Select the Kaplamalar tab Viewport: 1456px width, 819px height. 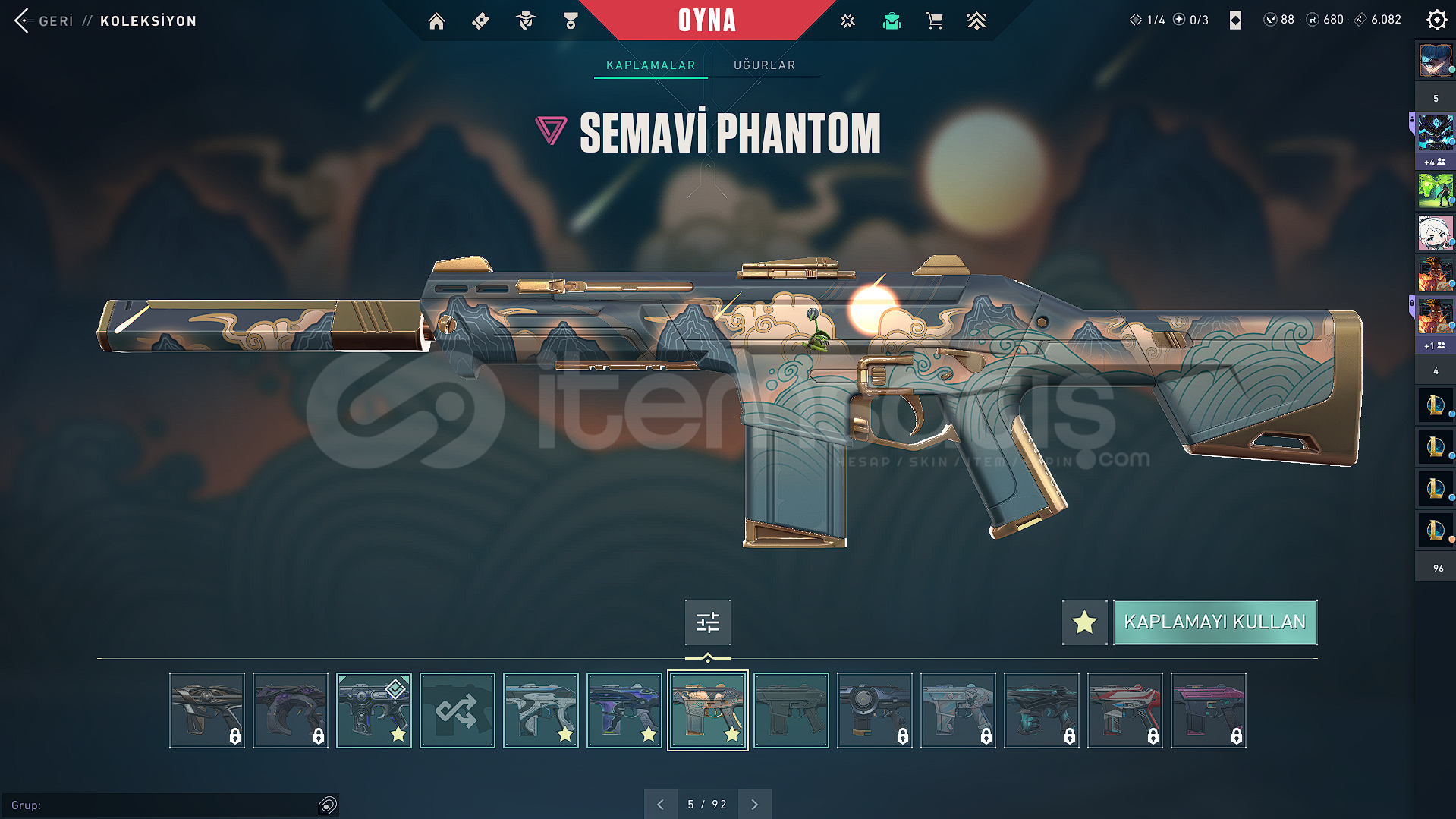click(x=650, y=65)
